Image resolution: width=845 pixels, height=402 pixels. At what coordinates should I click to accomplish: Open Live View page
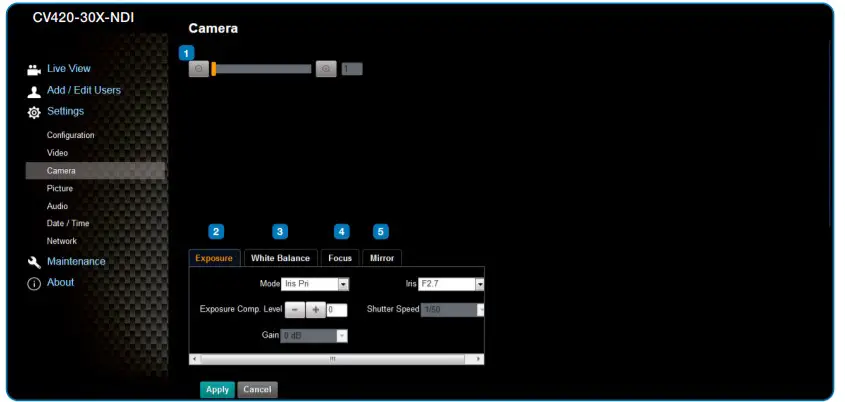[68, 68]
